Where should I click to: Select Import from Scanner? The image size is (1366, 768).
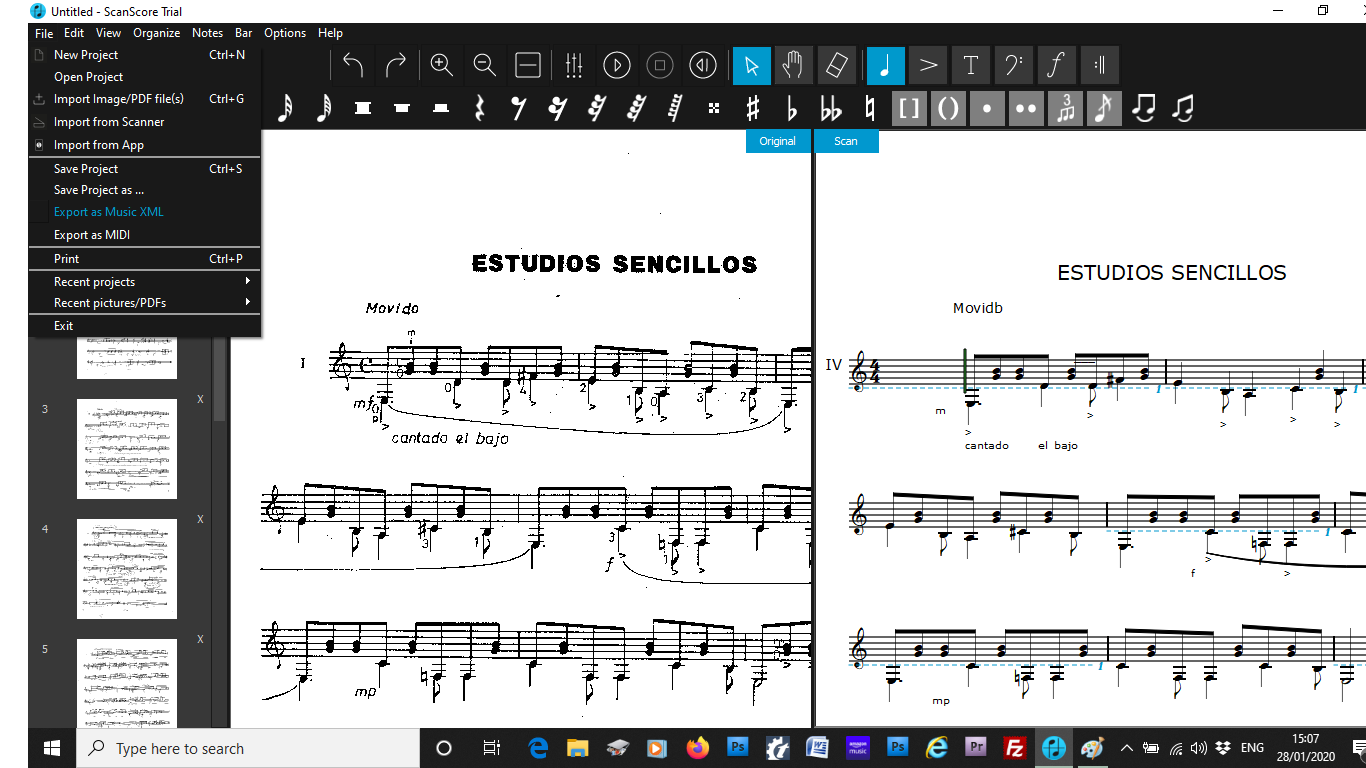click(145, 122)
